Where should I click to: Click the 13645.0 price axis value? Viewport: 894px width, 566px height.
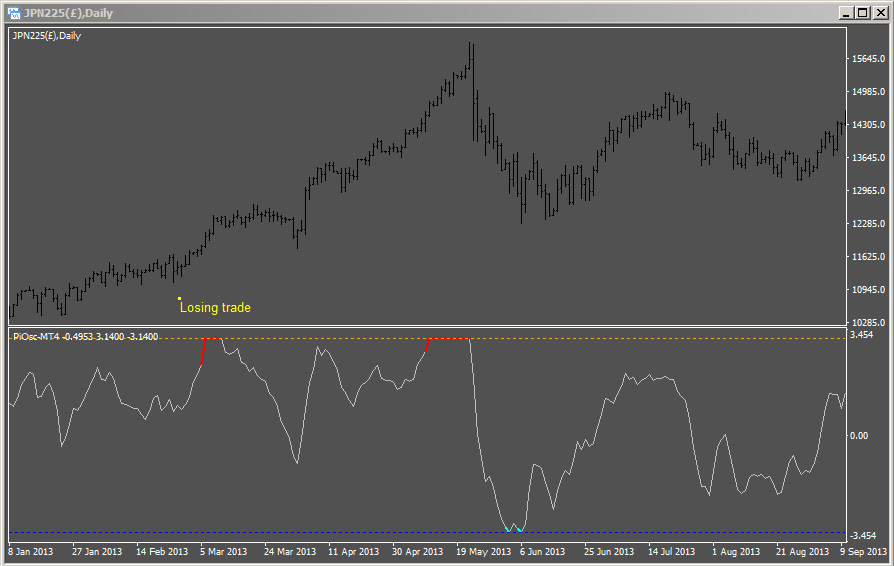[x=868, y=158]
